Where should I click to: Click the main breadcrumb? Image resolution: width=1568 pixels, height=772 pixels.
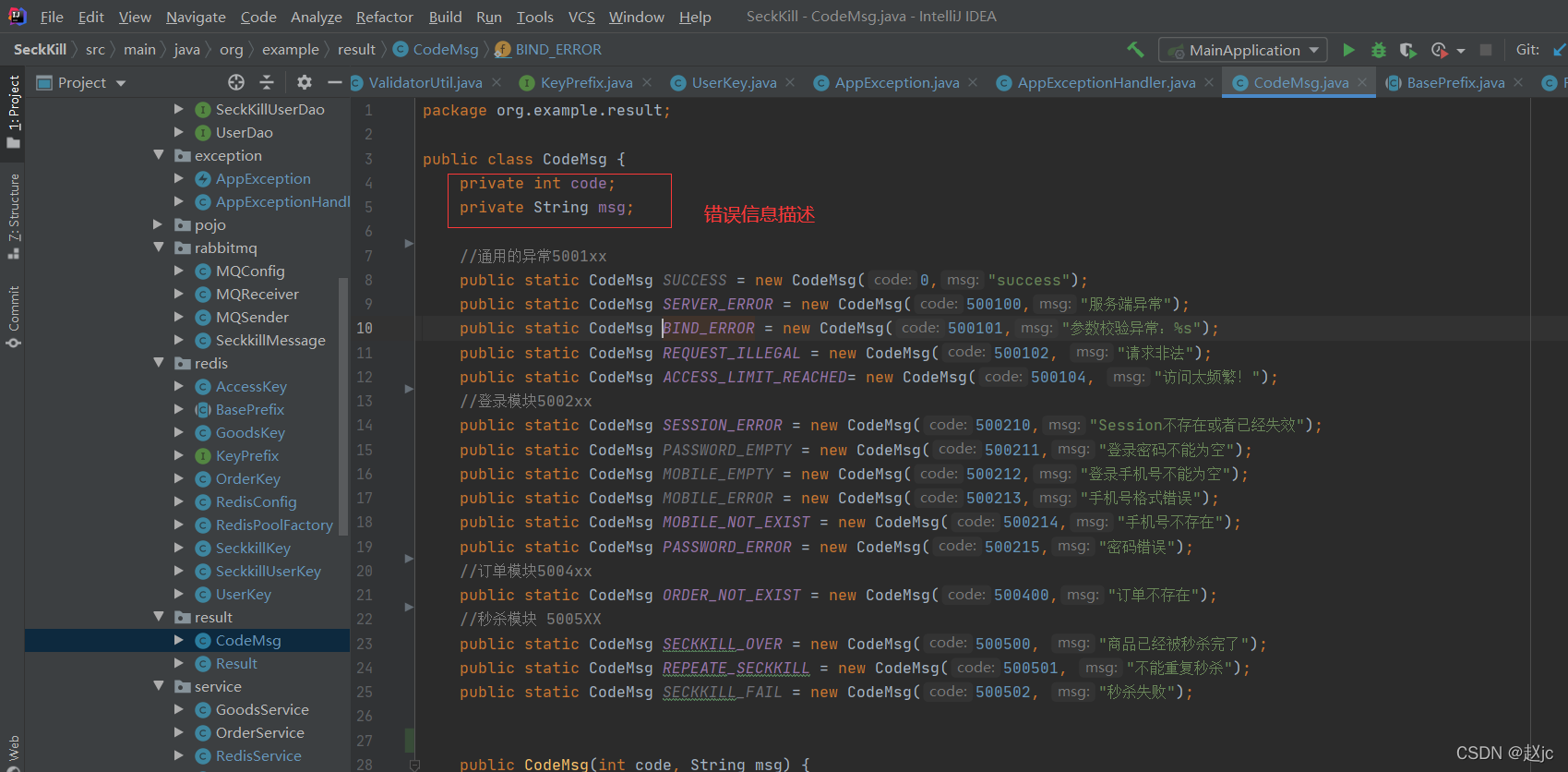[x=139, y=50]
